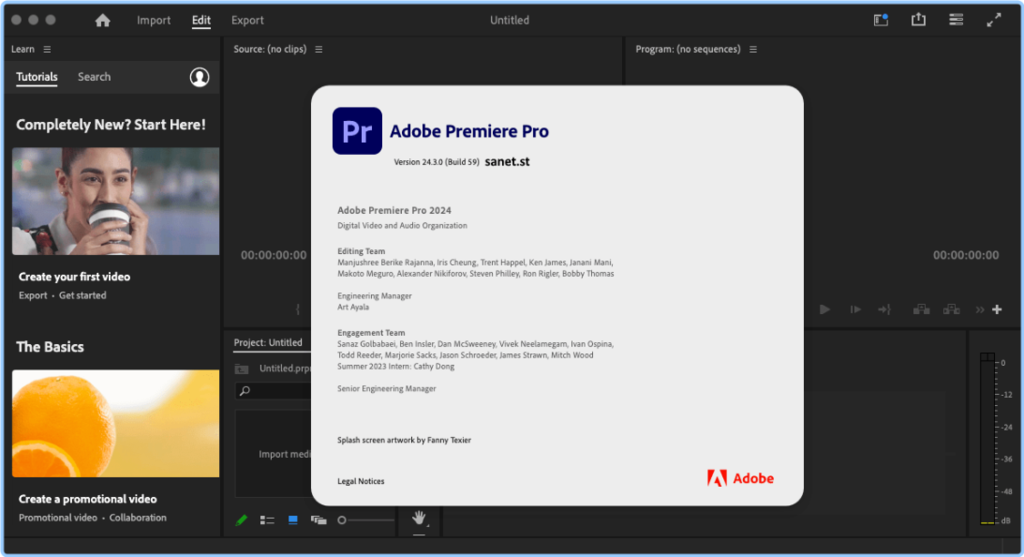Open Quick Export share icon

[918, 20]
